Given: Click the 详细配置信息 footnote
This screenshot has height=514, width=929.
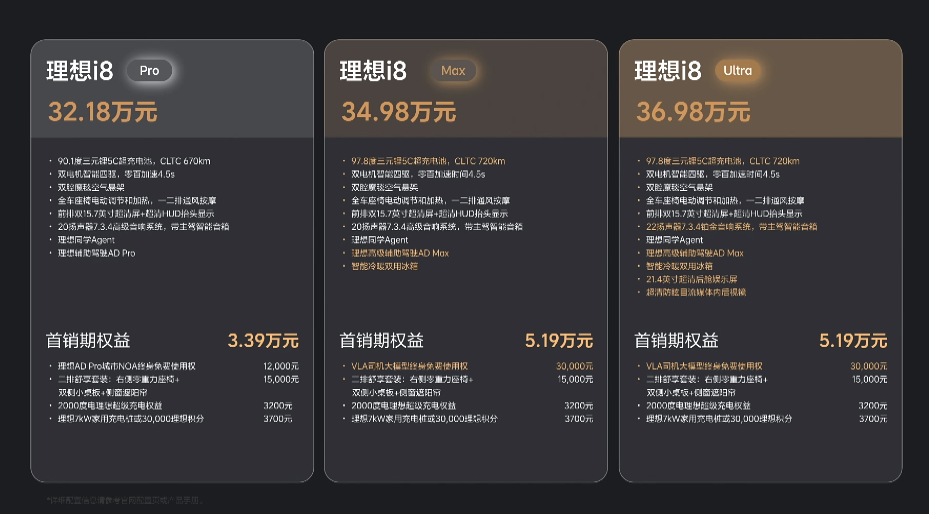Looking at the screenshot, I should [x=125, y=500].
